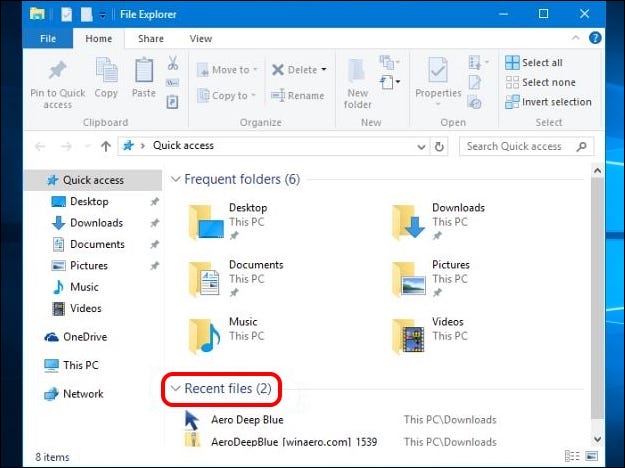This screenshot has width=625, height=468.
Task: Open the Delete dropdown arrow
Action: [324, 70]
